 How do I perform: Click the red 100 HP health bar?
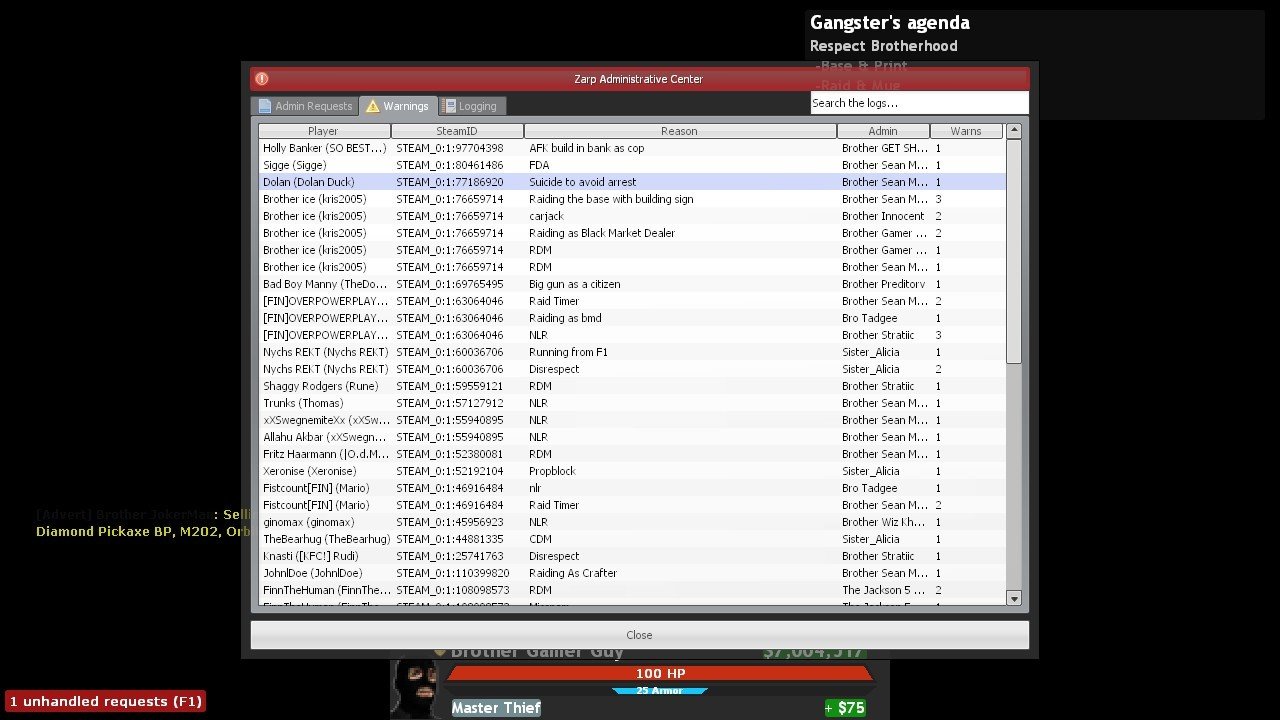coord(660,674)
